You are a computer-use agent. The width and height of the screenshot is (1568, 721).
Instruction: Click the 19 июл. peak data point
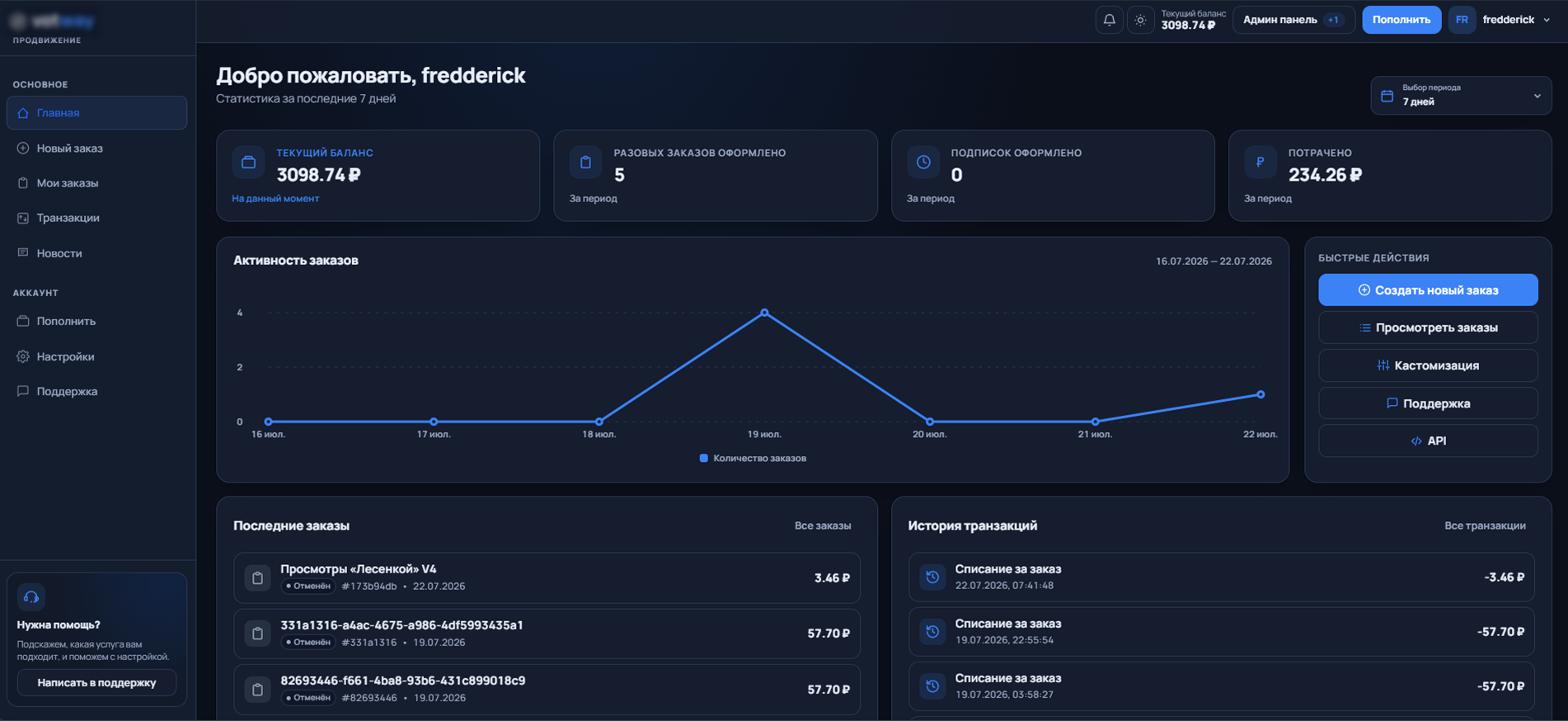[x=764, y=313]
